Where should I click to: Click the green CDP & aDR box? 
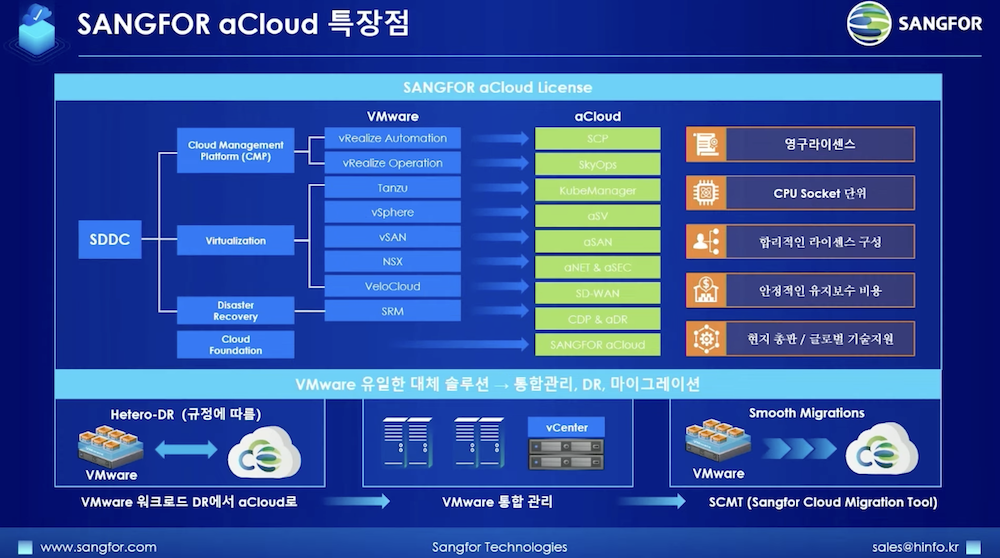tap(598, 319)
